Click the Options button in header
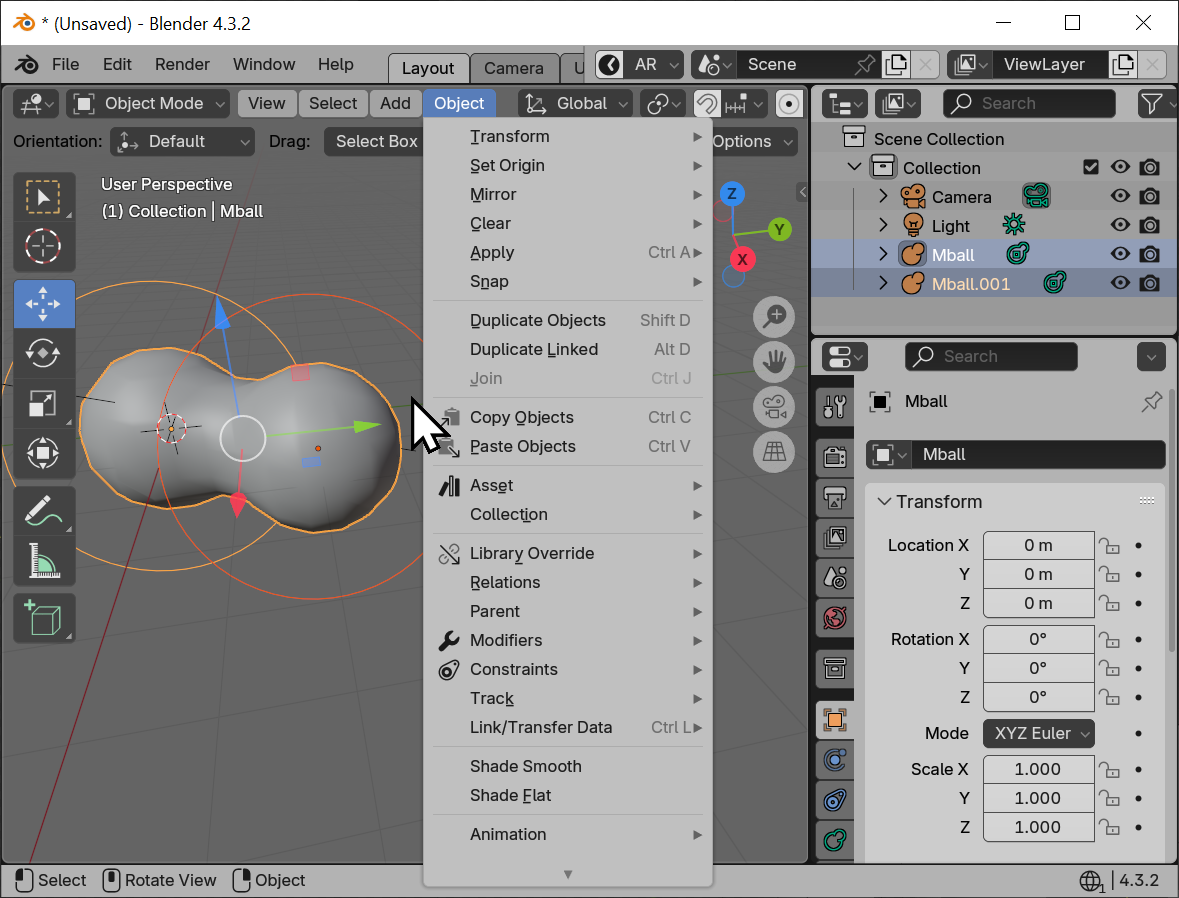Screen dimensions: 1179x898 (x=753, y=141)
